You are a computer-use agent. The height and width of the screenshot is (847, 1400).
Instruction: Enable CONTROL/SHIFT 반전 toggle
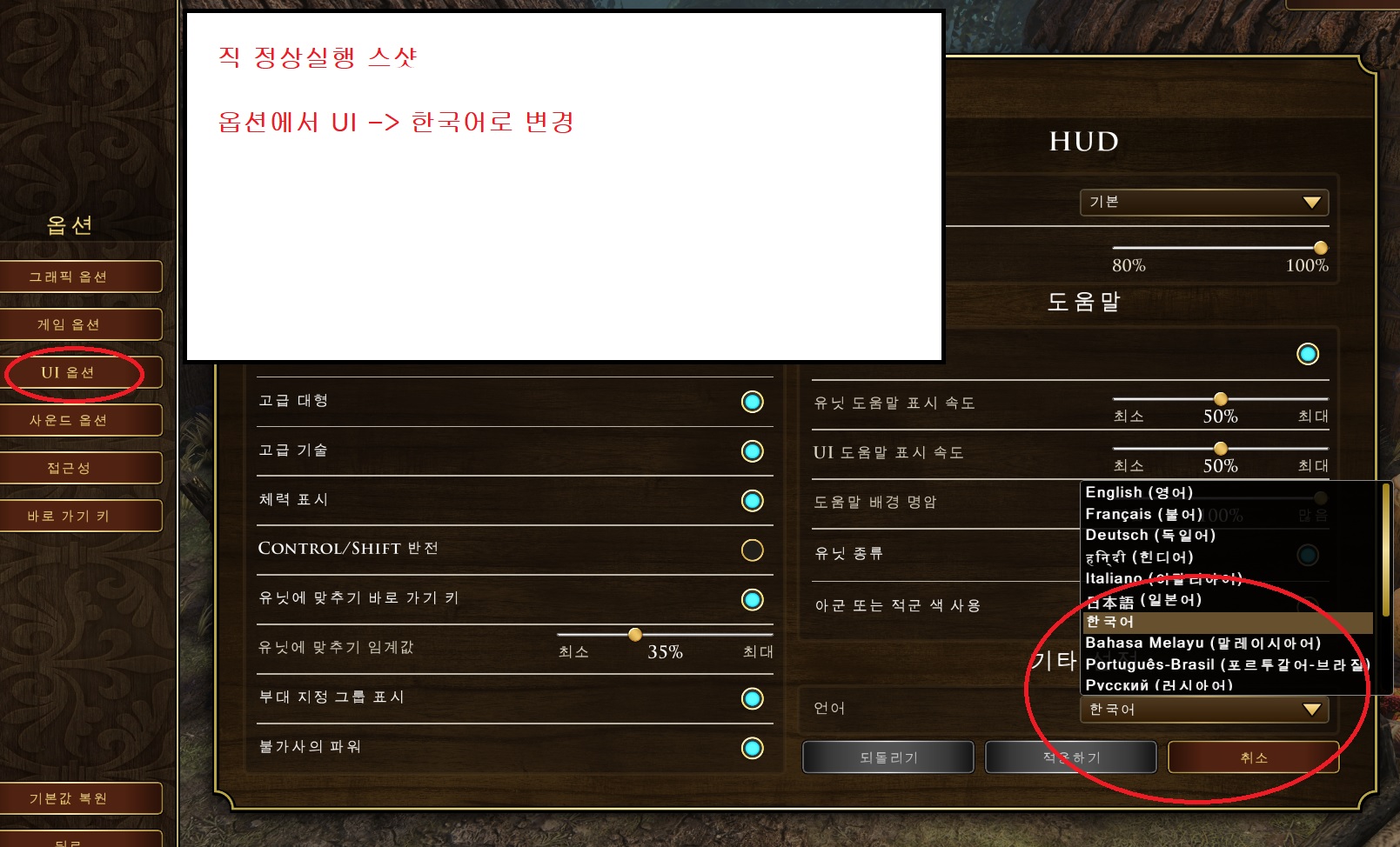[753, 550]
